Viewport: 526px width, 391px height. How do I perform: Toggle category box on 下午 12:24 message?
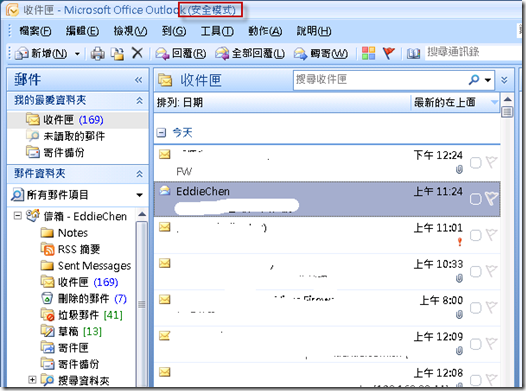475,163
